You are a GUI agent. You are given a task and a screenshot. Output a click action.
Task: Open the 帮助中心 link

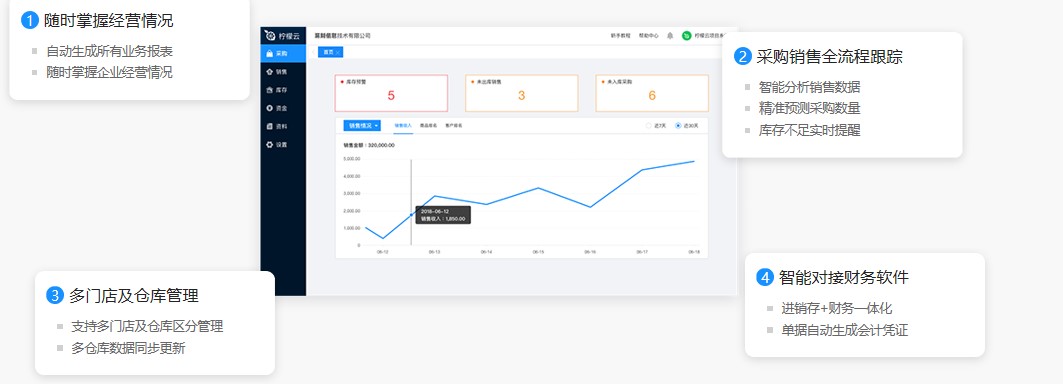649,35
